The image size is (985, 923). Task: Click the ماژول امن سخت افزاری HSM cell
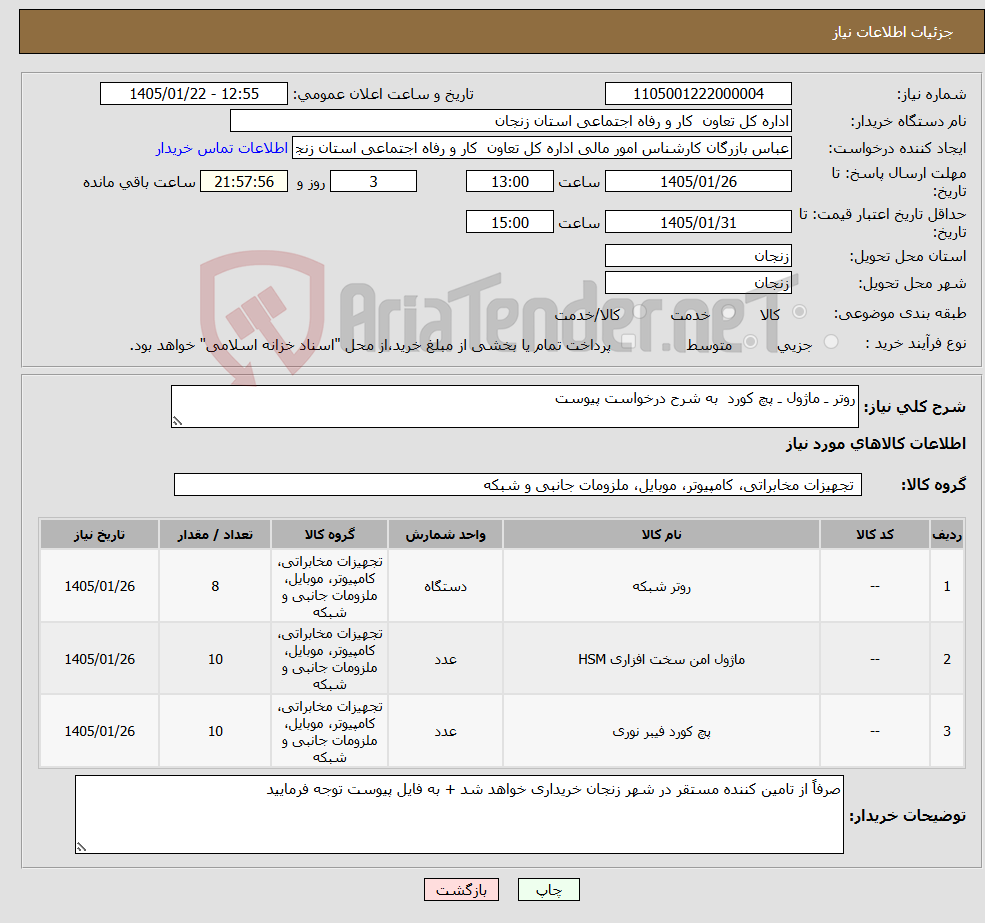[661, 659]
